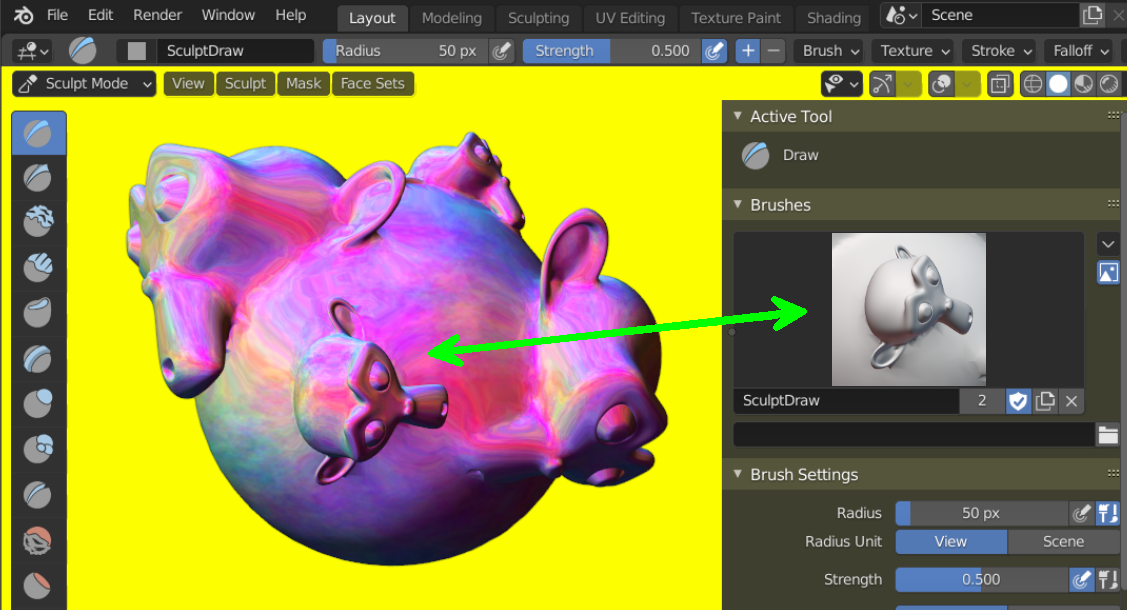1127x610 pixels.
Task: Open the viewport visibility and selectability dropdown
Action: pos(841,84)
